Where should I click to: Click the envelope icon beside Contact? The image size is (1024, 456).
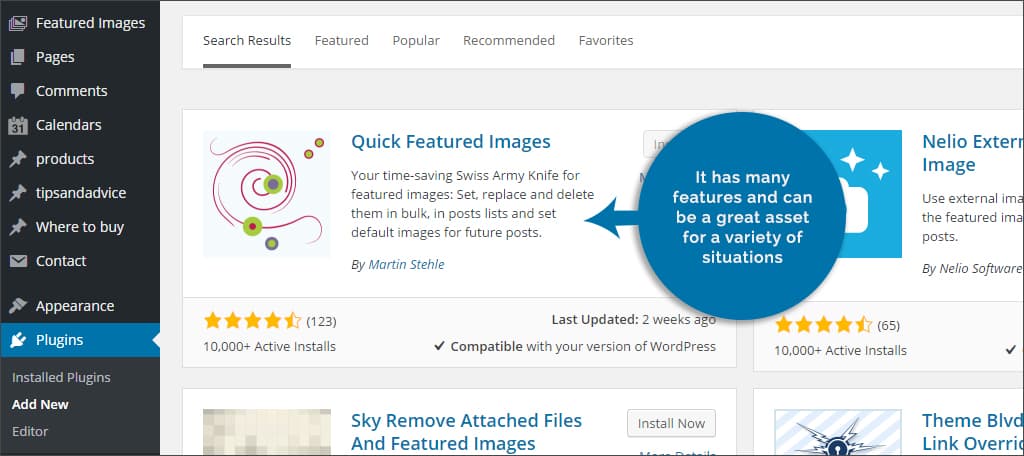18,261
